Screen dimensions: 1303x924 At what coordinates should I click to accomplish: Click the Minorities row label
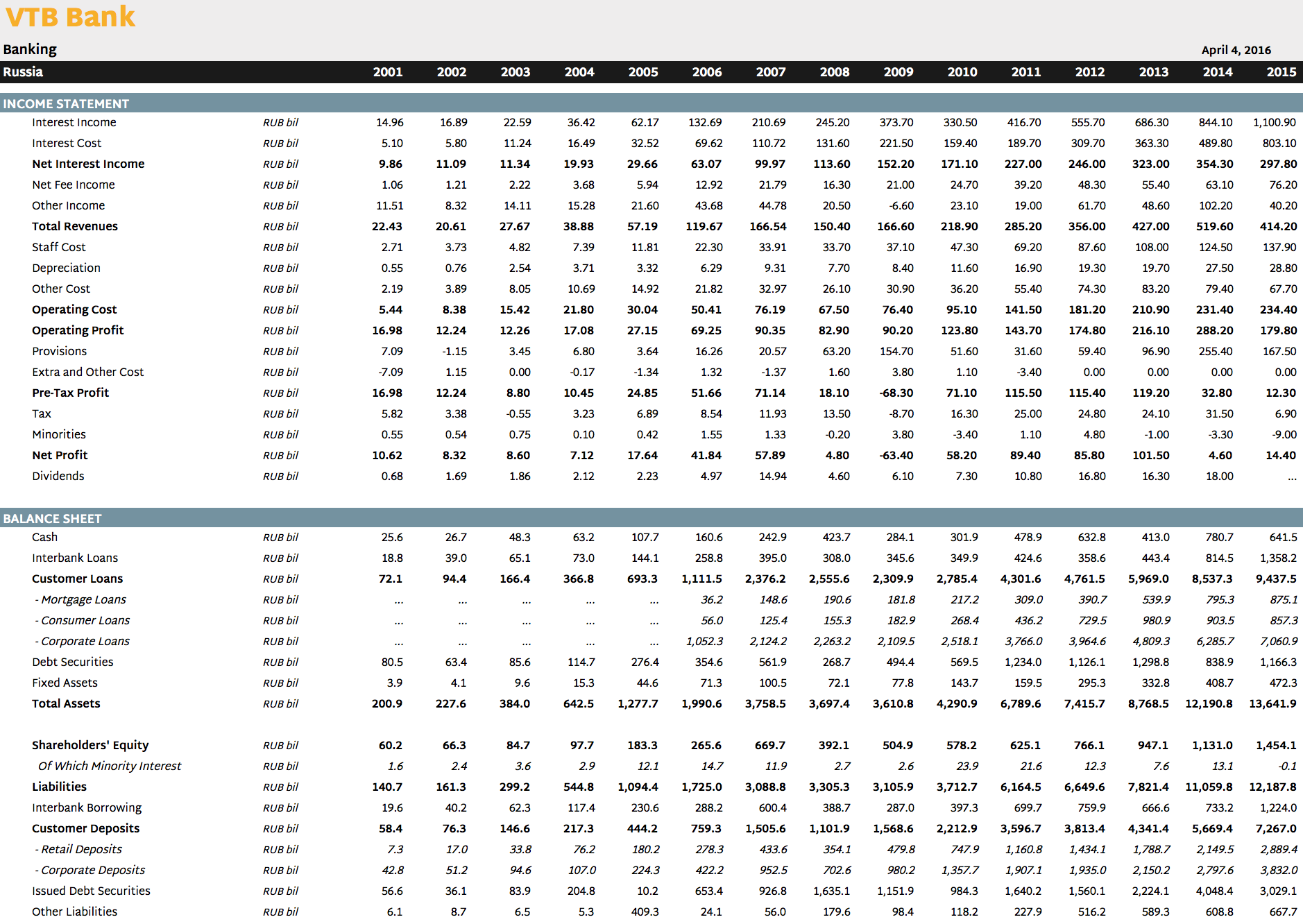pos(59,434)
